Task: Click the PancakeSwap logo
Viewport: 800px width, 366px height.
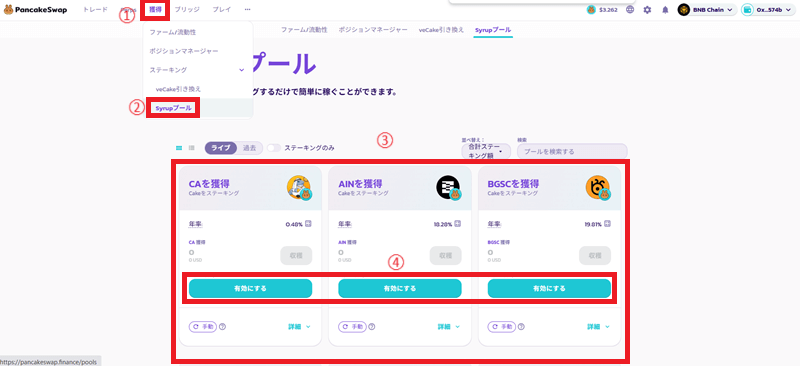Action: pos(35,10)
